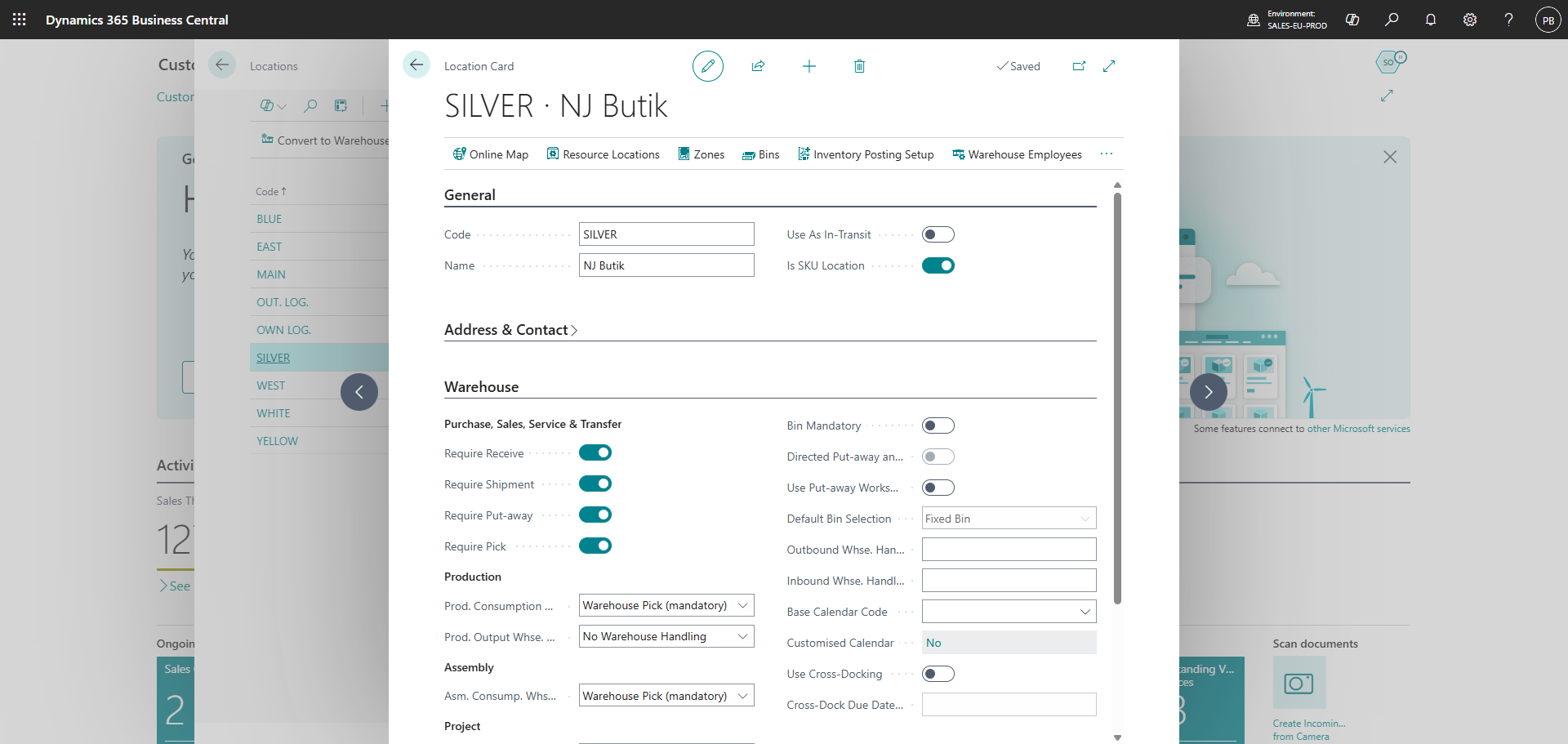
Task: Click the Name input field
Action: point(666,265)
